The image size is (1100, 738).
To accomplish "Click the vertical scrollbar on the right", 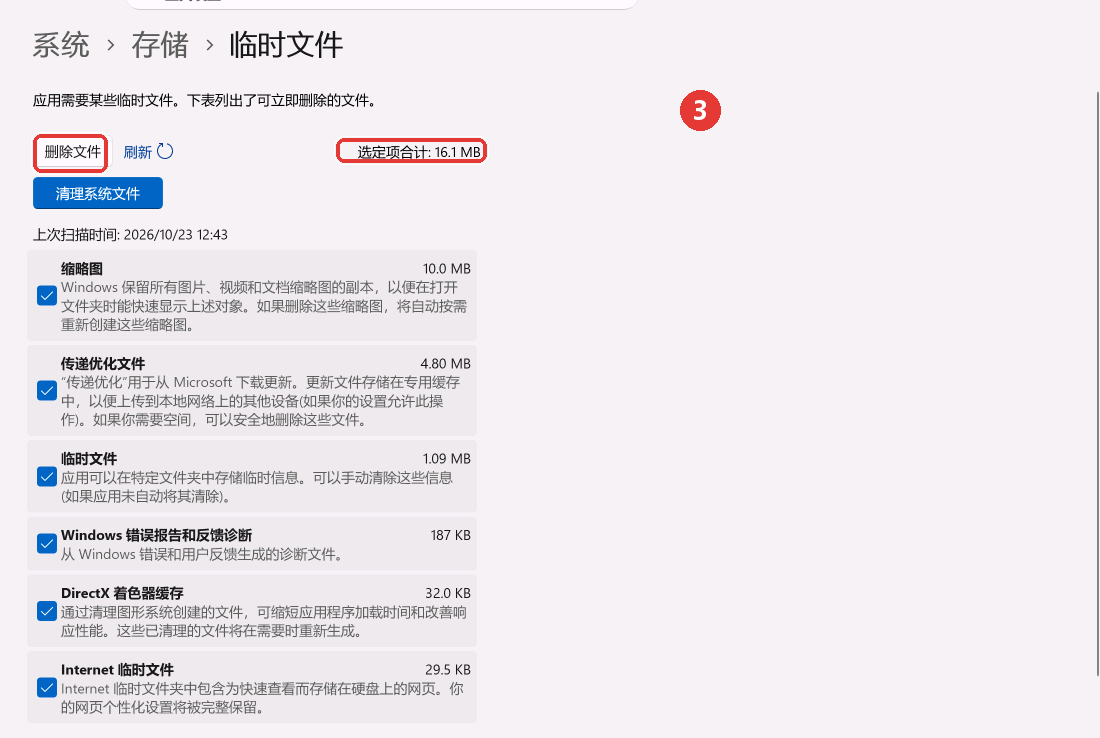I will click(x=1097, y=384).
